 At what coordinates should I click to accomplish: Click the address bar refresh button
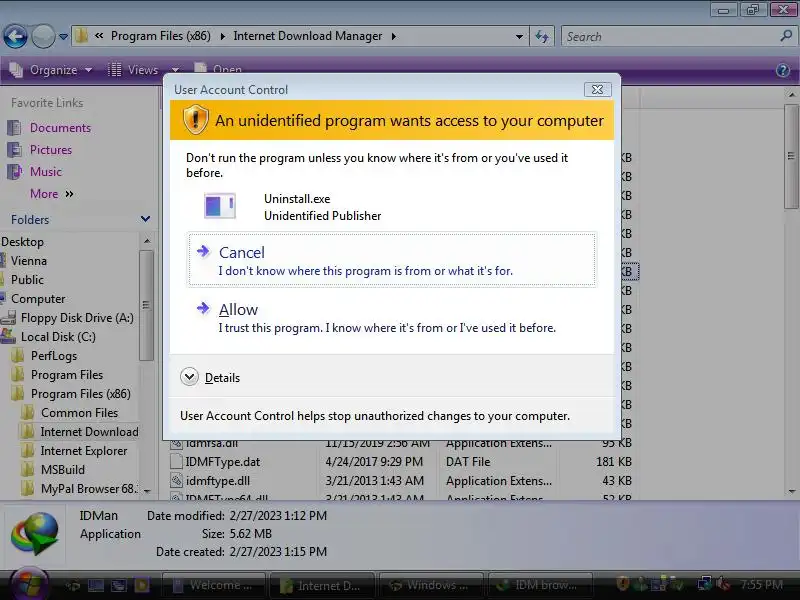click(542, 36)
